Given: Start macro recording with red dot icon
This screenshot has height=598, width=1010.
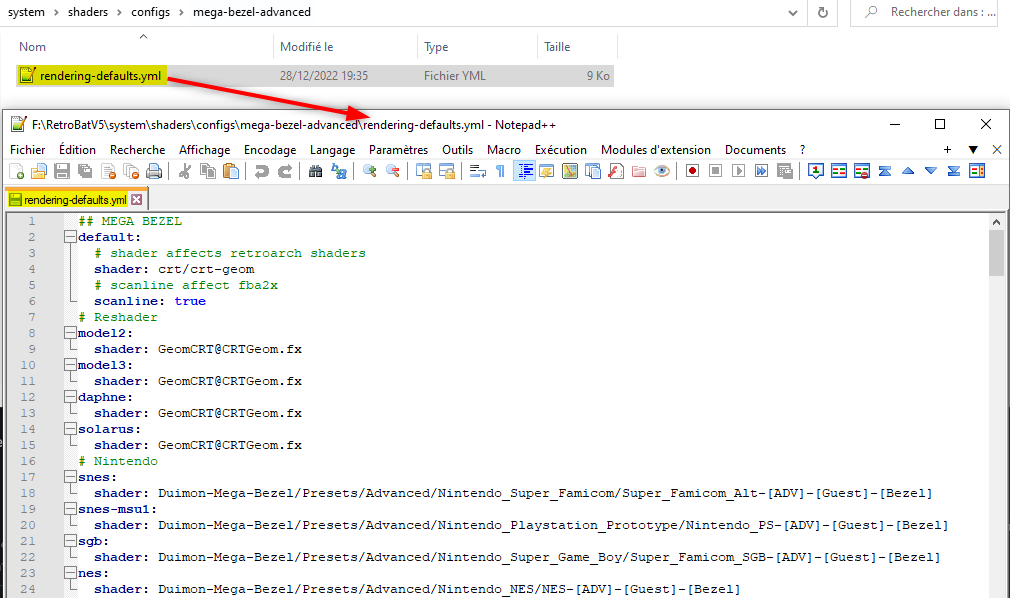Looking at the screenshot, I should (692, 171).
